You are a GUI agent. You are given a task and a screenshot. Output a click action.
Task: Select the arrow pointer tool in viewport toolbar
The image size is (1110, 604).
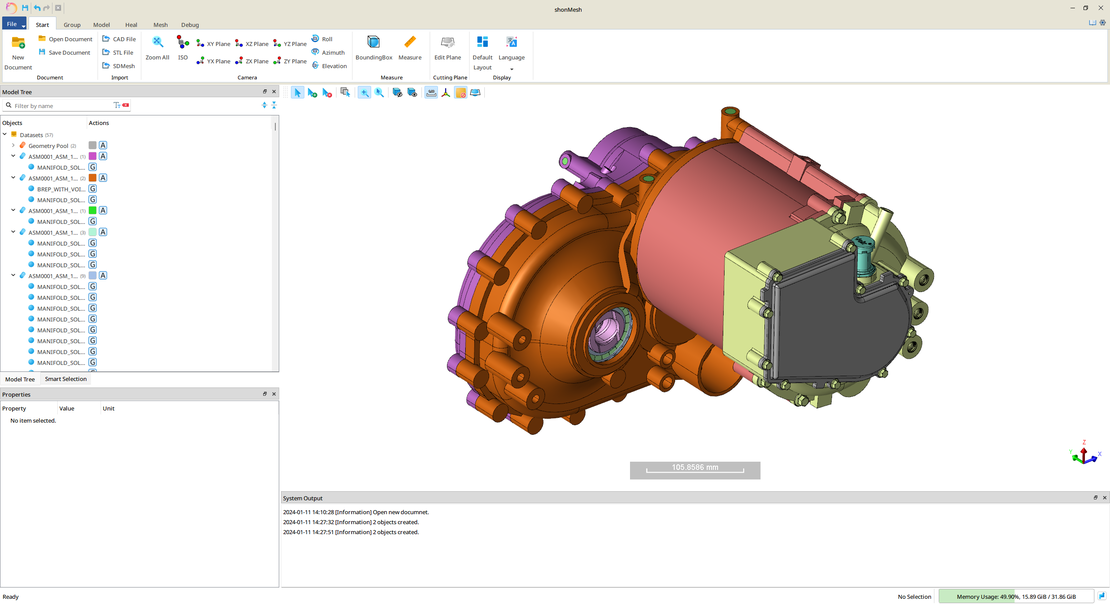coord(297,93)
